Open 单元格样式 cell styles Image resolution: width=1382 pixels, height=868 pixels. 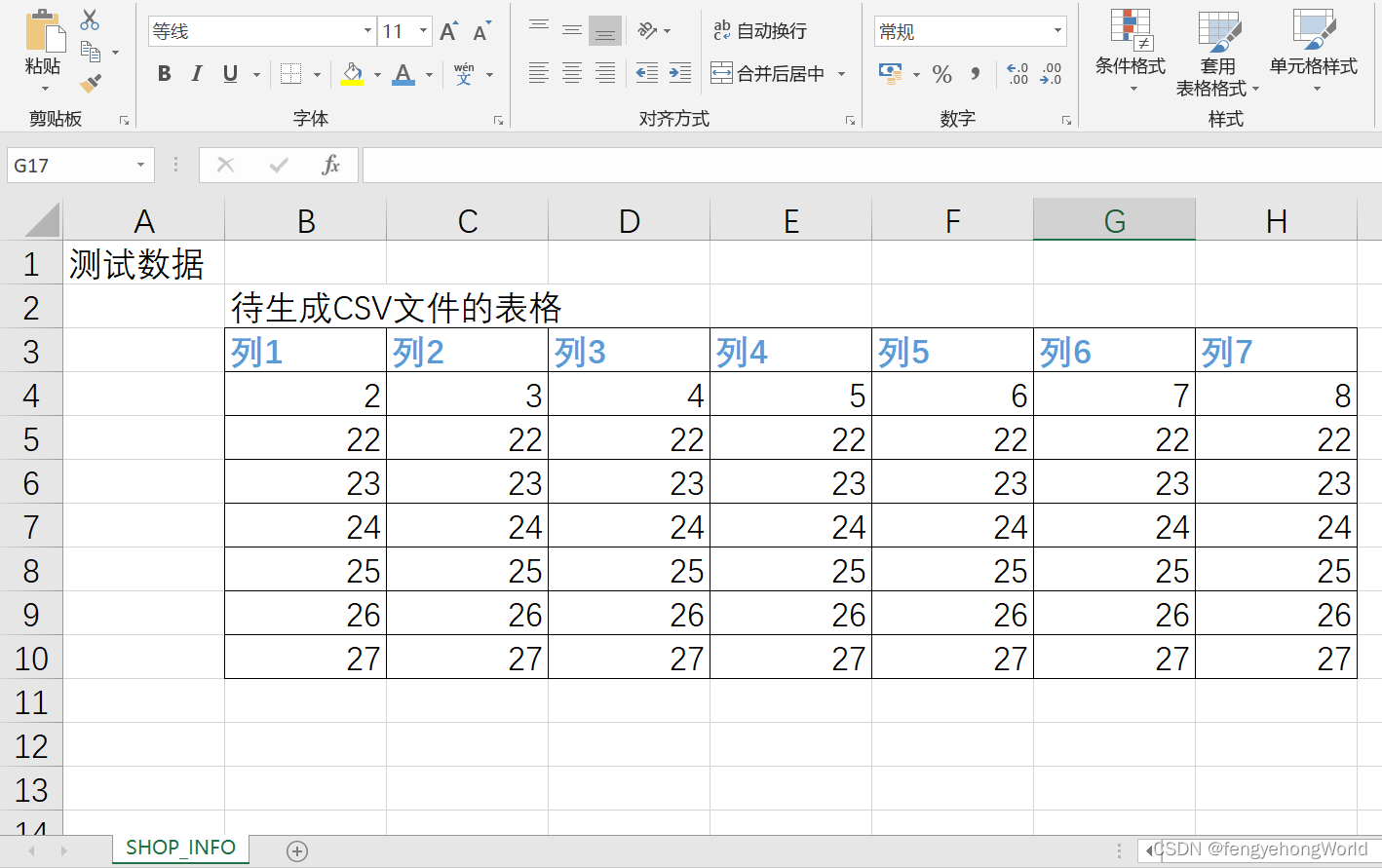click(x=1314, y=50)
